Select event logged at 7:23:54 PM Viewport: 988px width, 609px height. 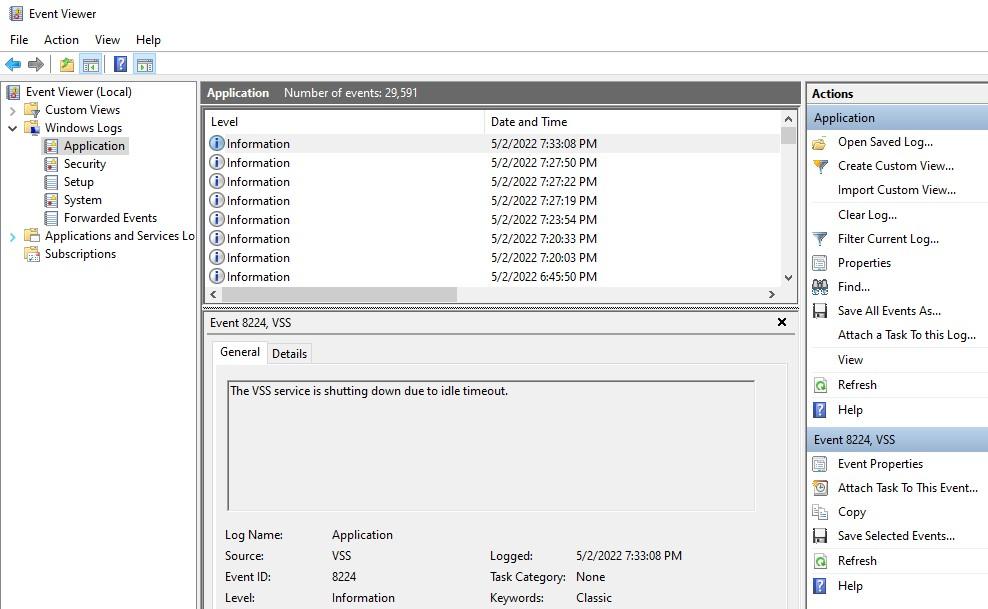tap(493, 220)
